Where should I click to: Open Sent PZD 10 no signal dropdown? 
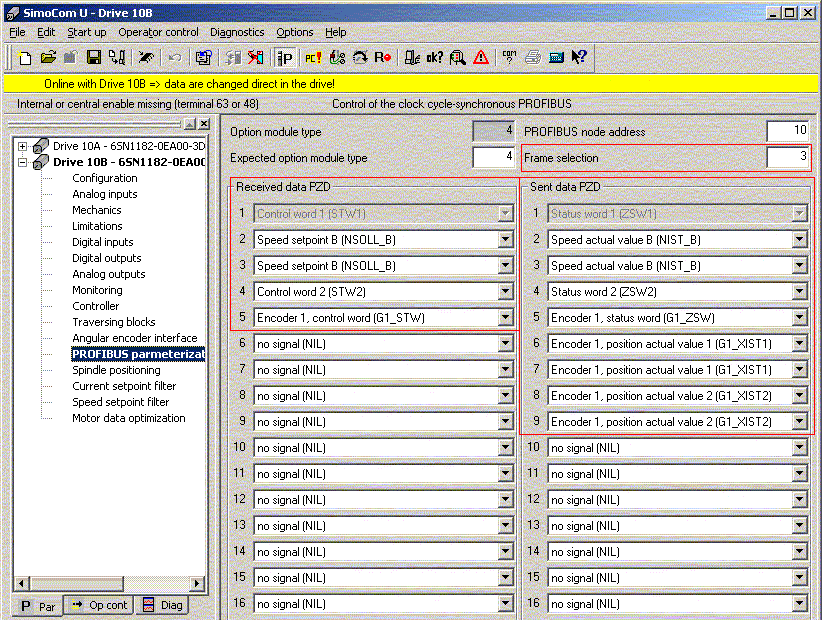click(799, 448)
